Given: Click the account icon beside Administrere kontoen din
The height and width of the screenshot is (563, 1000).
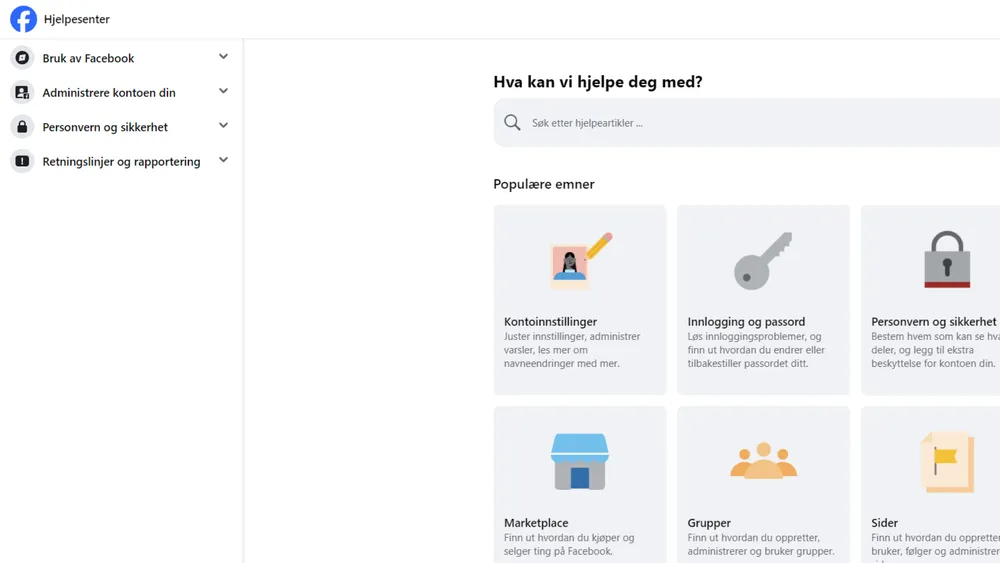Looking at the screenshot, I should 22,92.
